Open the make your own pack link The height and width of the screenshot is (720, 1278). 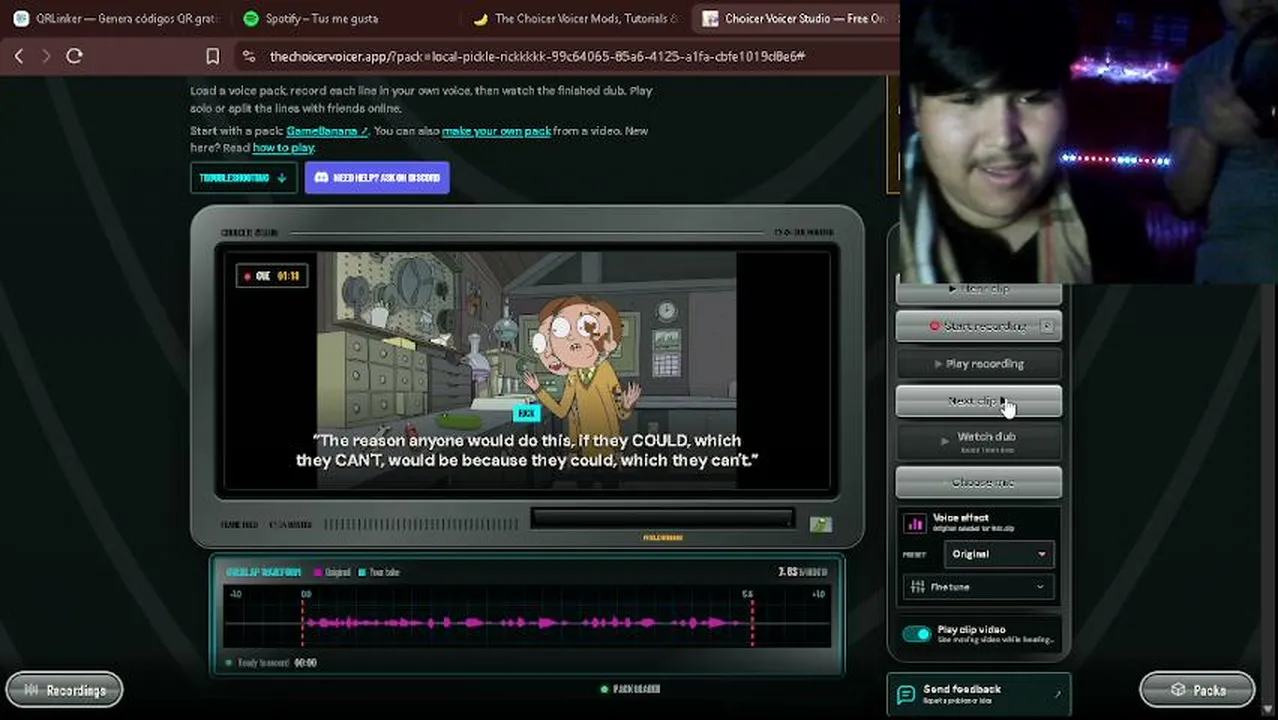(x=496, y=131)
